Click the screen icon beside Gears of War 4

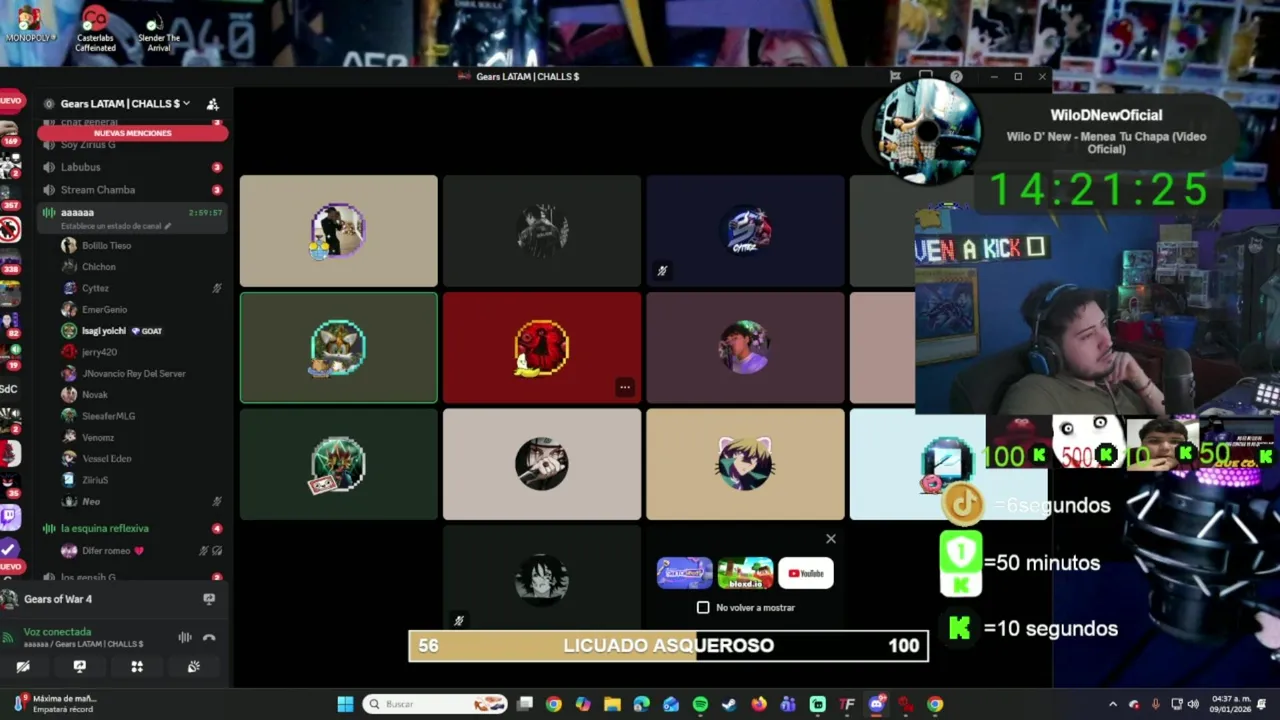tap(209, 599)
